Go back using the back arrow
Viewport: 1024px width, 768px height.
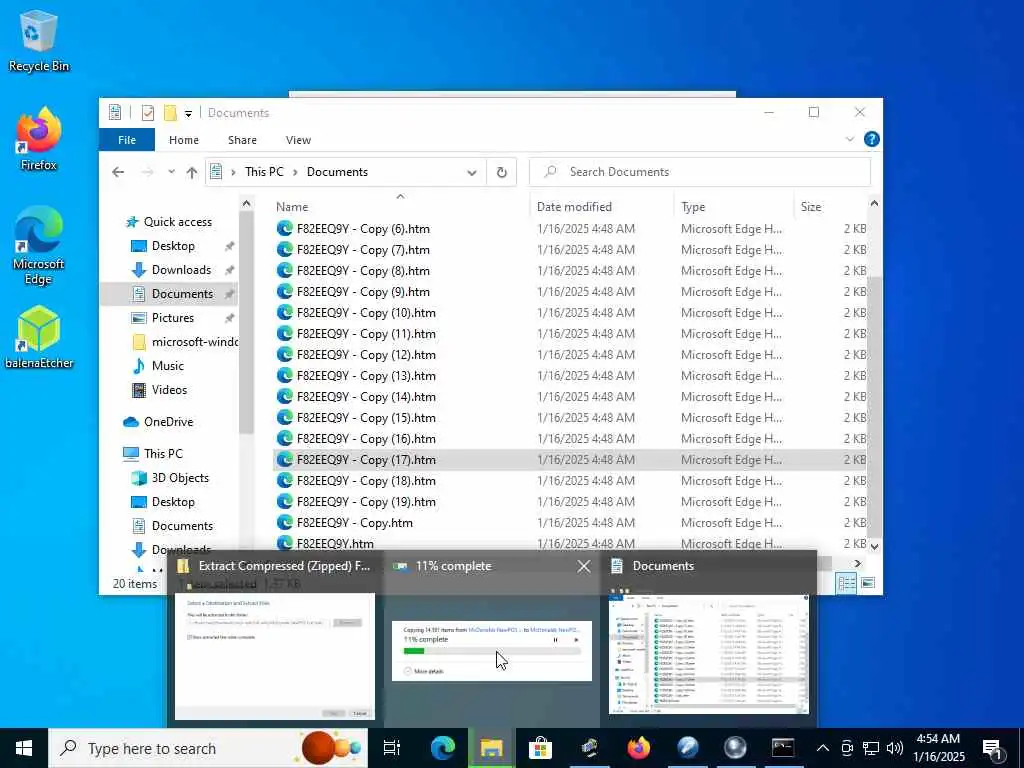(x=118, y=172)
